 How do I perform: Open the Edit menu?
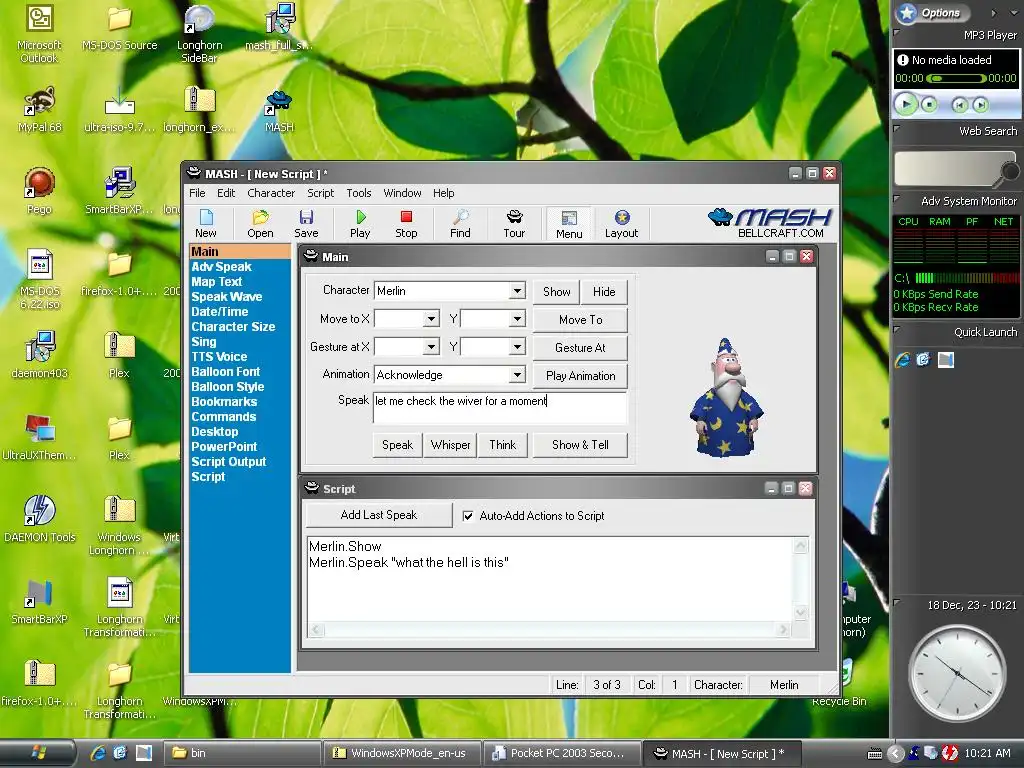coord(226,193)
